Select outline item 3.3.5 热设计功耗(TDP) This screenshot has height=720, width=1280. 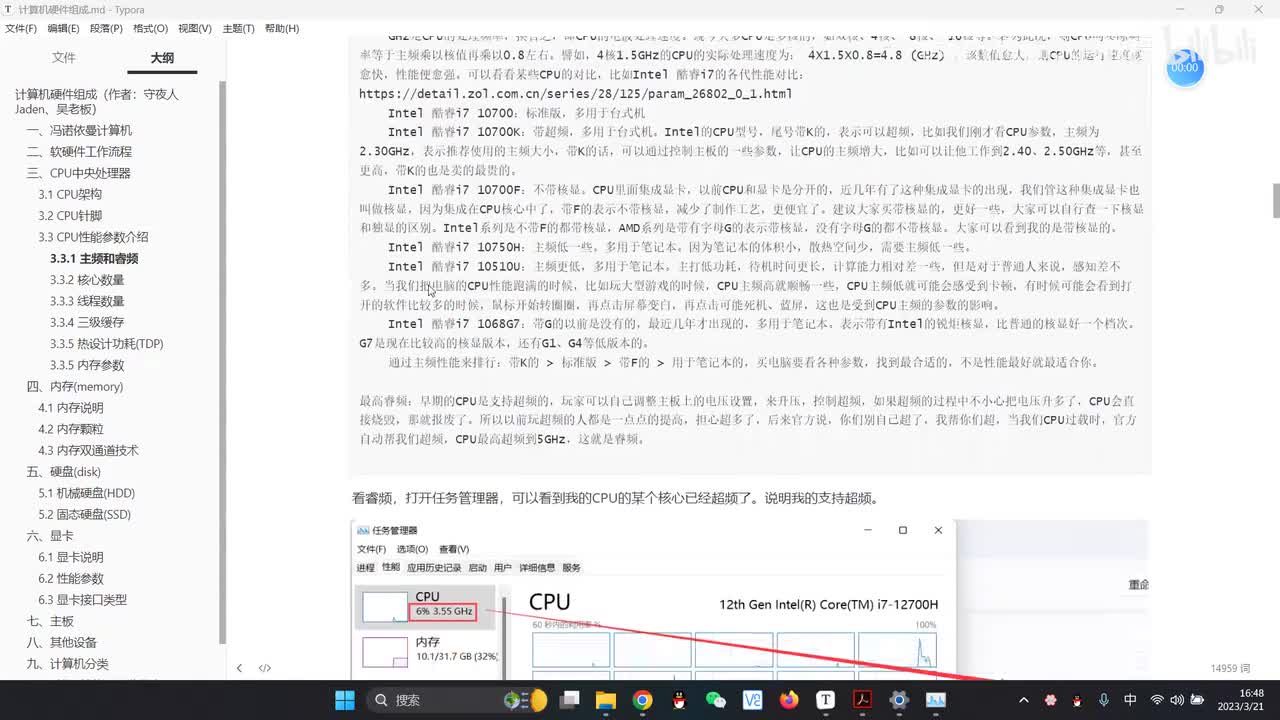(106, 344)
